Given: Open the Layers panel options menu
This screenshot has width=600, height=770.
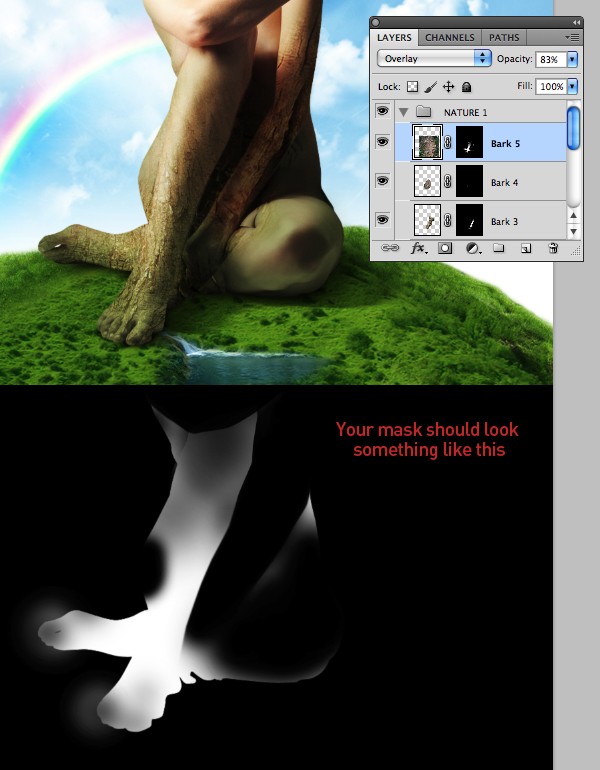Looking at the screenshot, I should 573,37.
